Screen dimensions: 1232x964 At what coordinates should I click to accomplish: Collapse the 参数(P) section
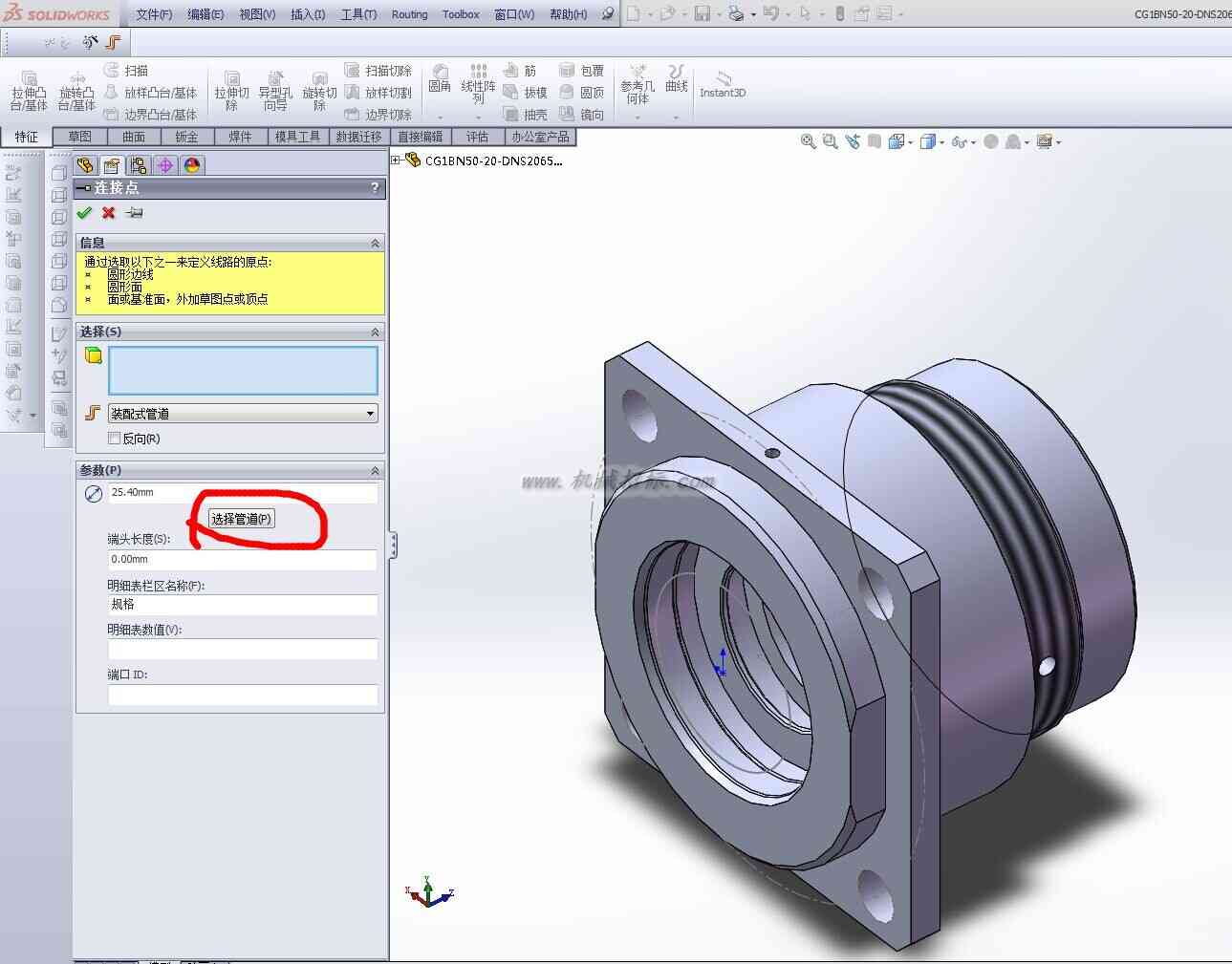(375, 470)
